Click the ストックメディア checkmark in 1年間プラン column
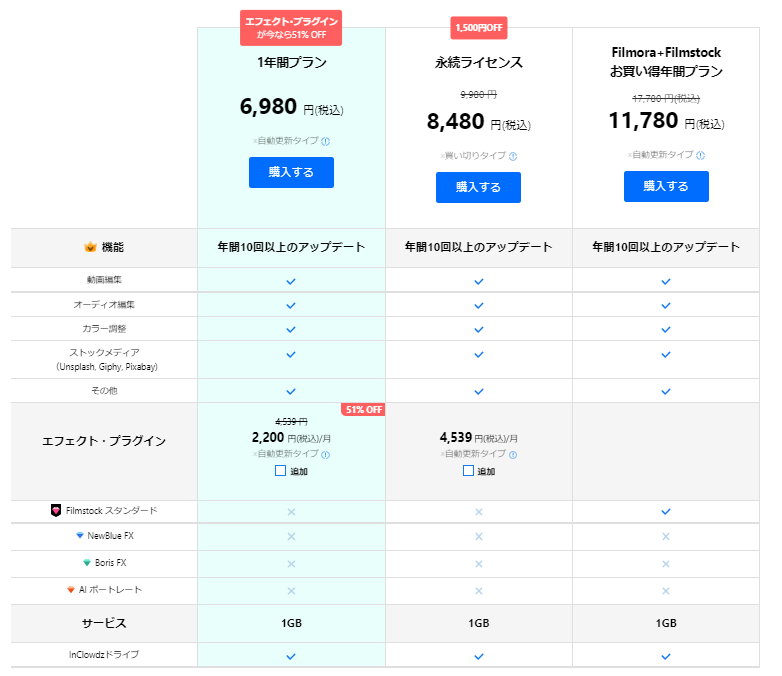Image resolution: width=782 pixels, height=676 pixels. pos(291,355)
